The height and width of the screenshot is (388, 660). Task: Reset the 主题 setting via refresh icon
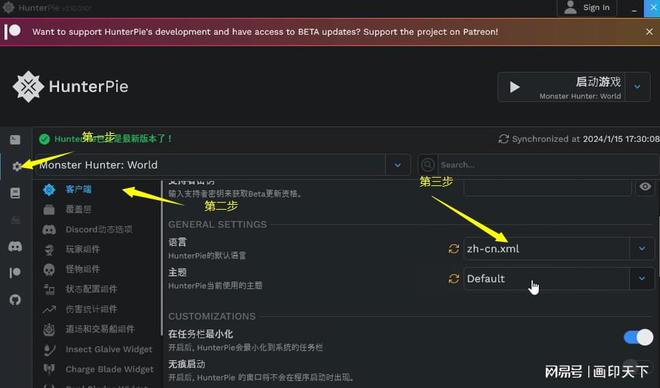pyautogui.click(x=454, y=279)
